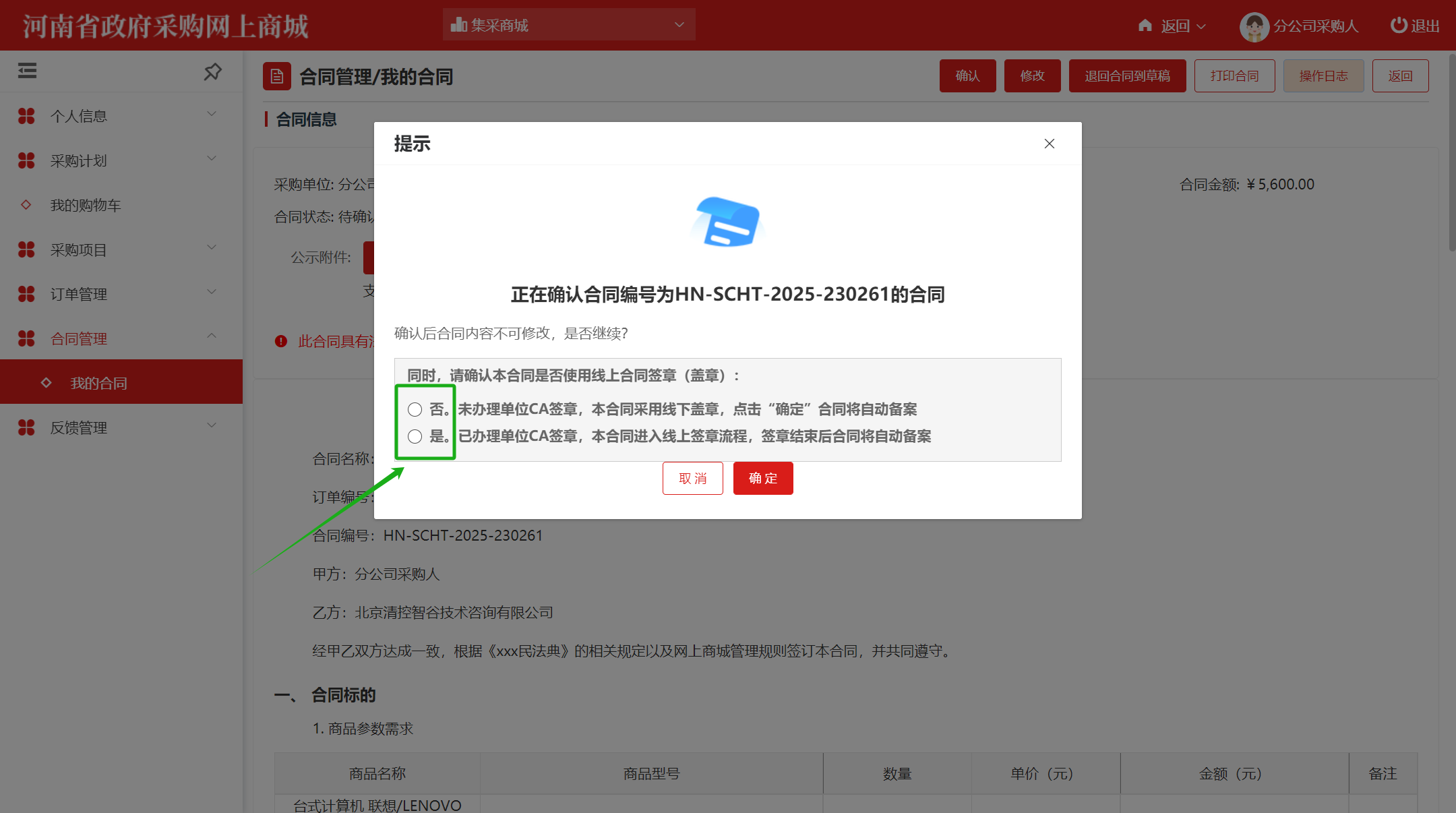Viewport: 1456px width, 813px height.
Task: Open the 集采商城 dropdown selector
Action: [x=569, y=25]
